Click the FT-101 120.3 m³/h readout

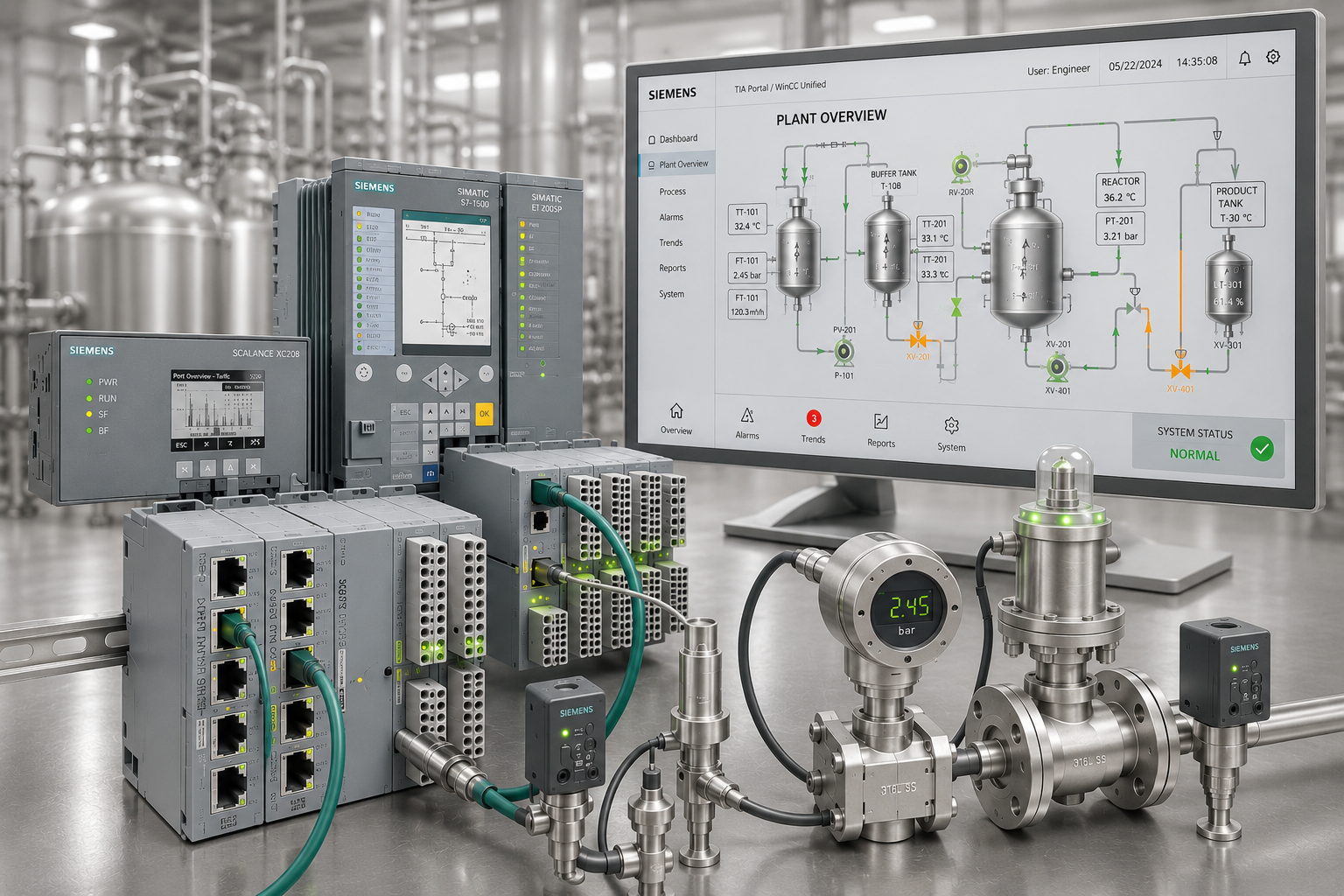pyautogui.click(x=747, y=304)
